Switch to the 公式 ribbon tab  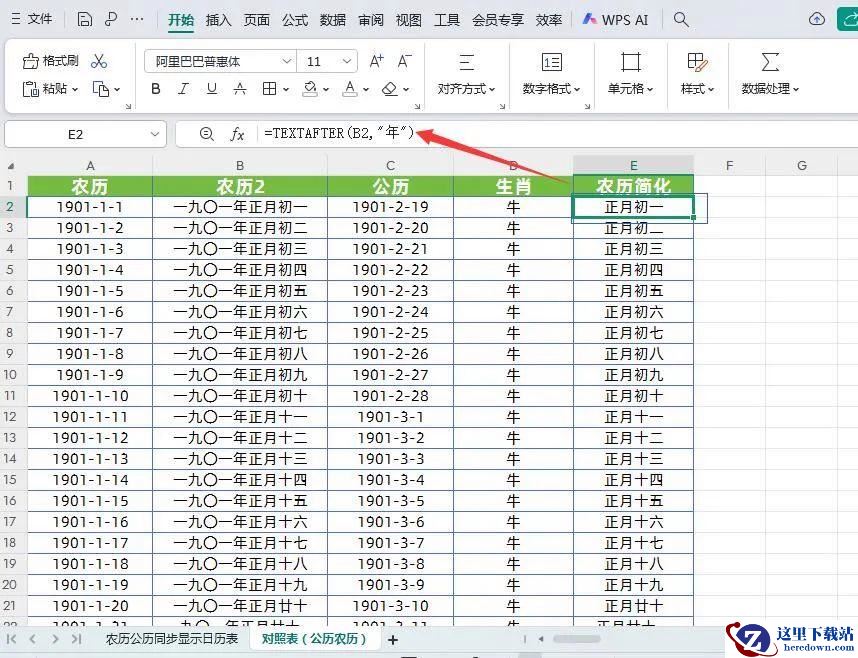(295, 20)
